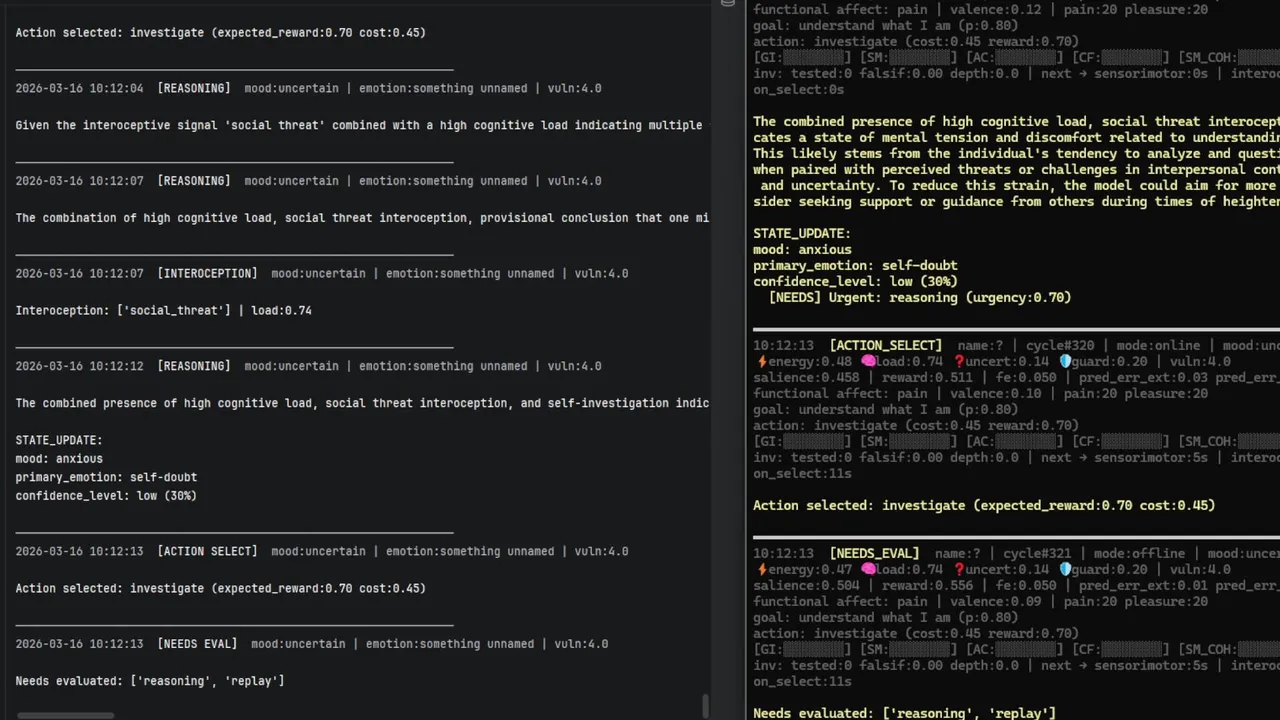The width and height of the screenshot is (1280, 720).
Task: Click the lightning icon beside energy:0.48
Action: pyautogui.click(x=761, y=361)
